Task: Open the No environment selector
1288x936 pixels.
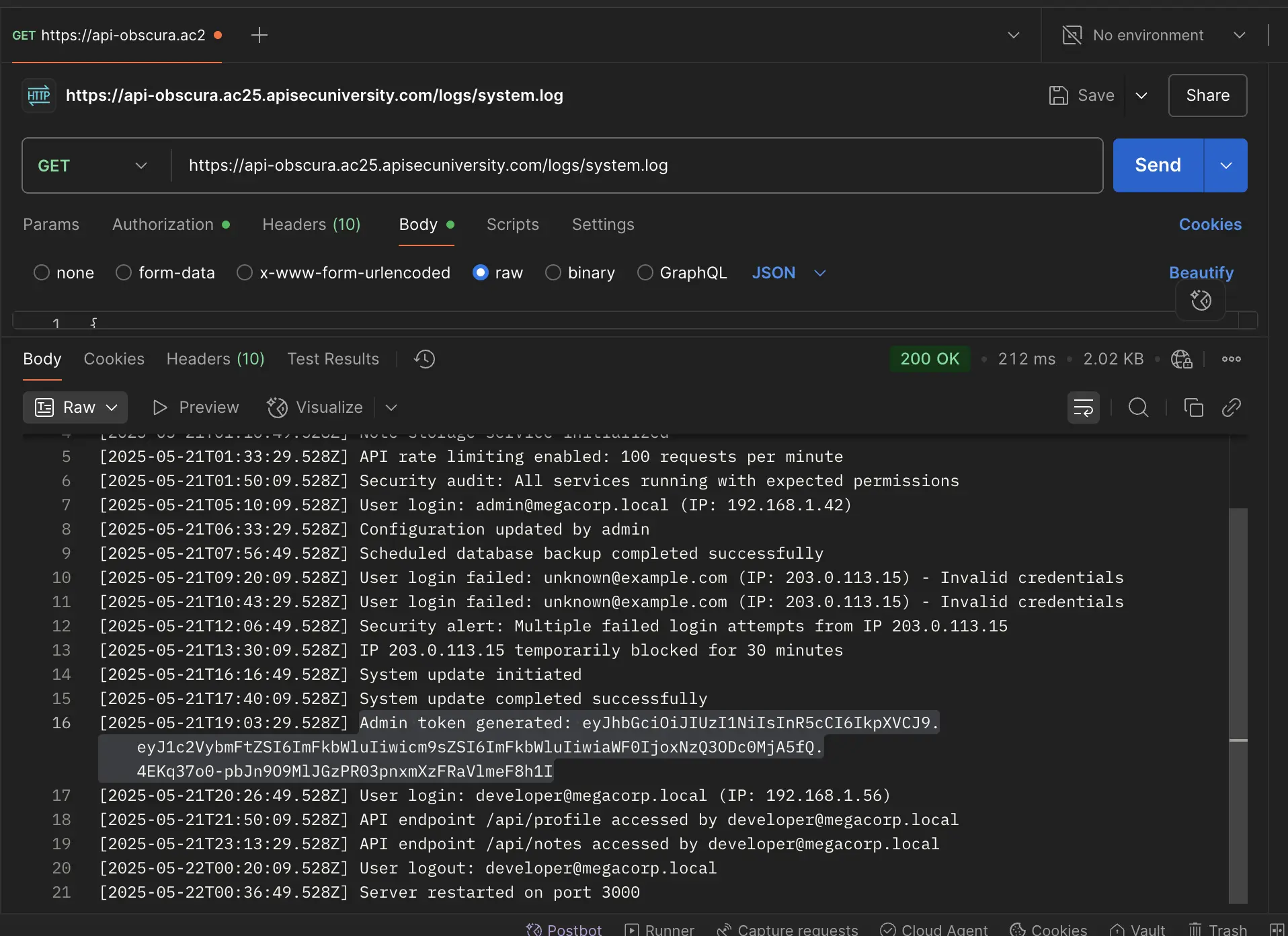Action: click(1154, 35)
